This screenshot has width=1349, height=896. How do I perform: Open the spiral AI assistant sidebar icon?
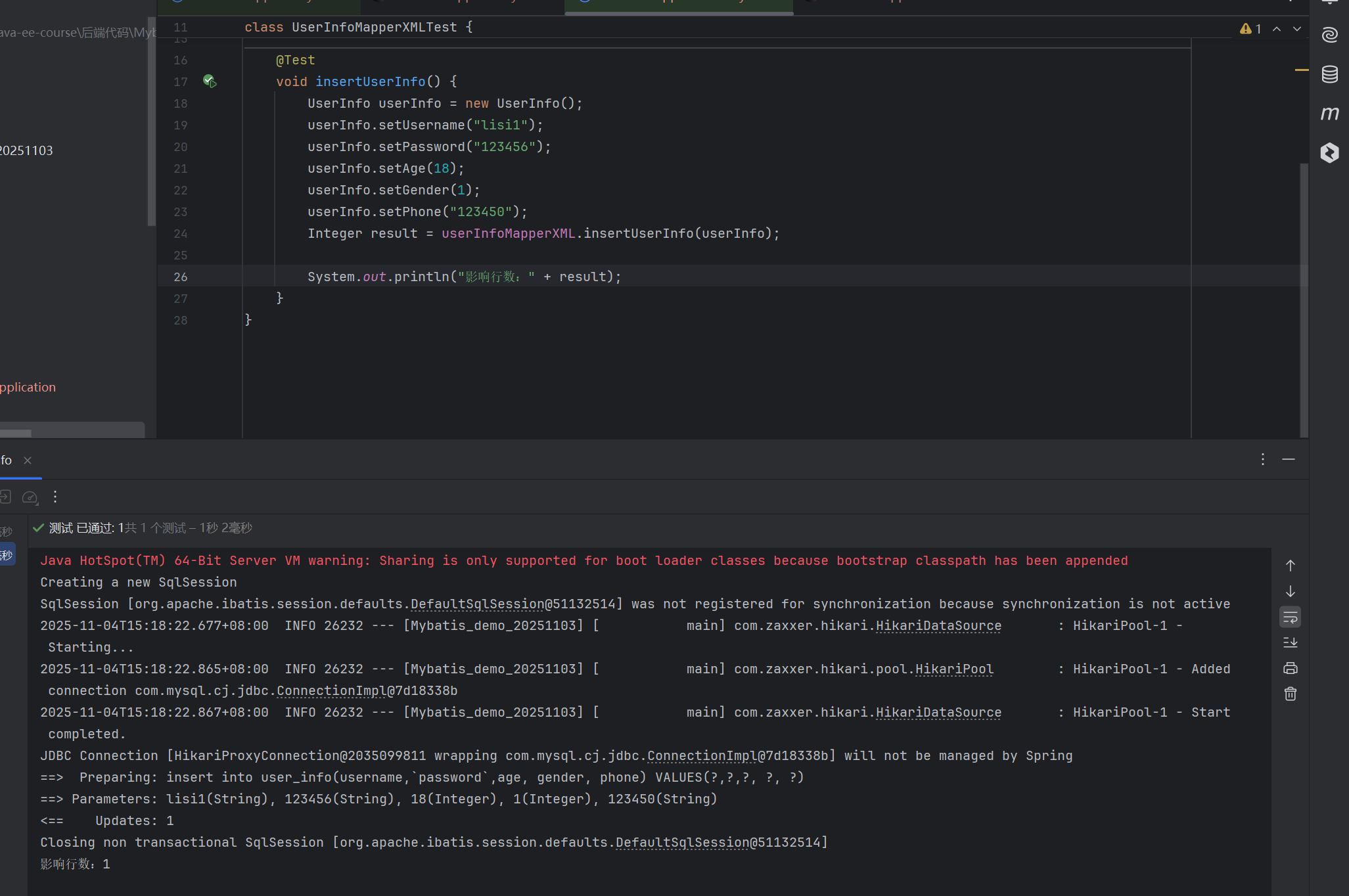1329,35
